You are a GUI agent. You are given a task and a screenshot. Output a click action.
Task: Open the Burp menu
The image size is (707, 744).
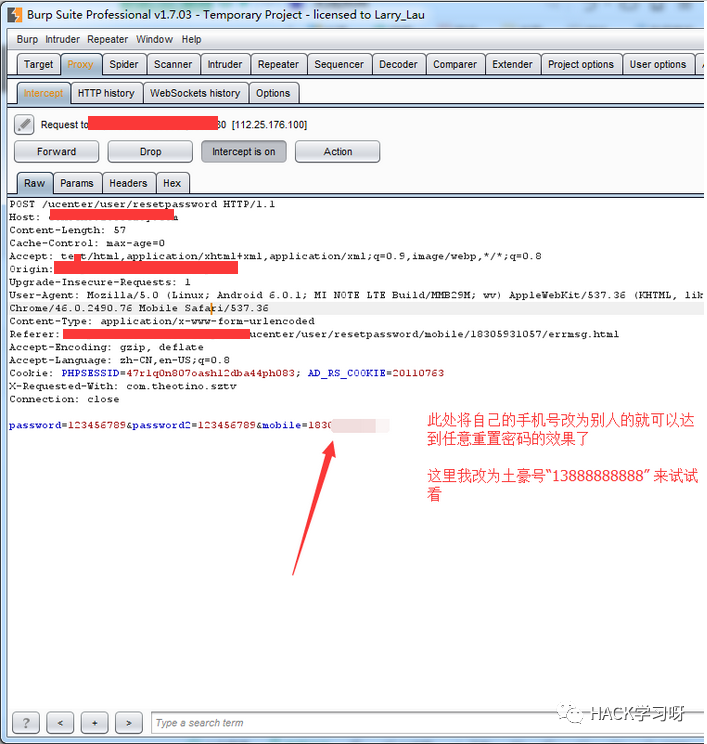point(27,39)
